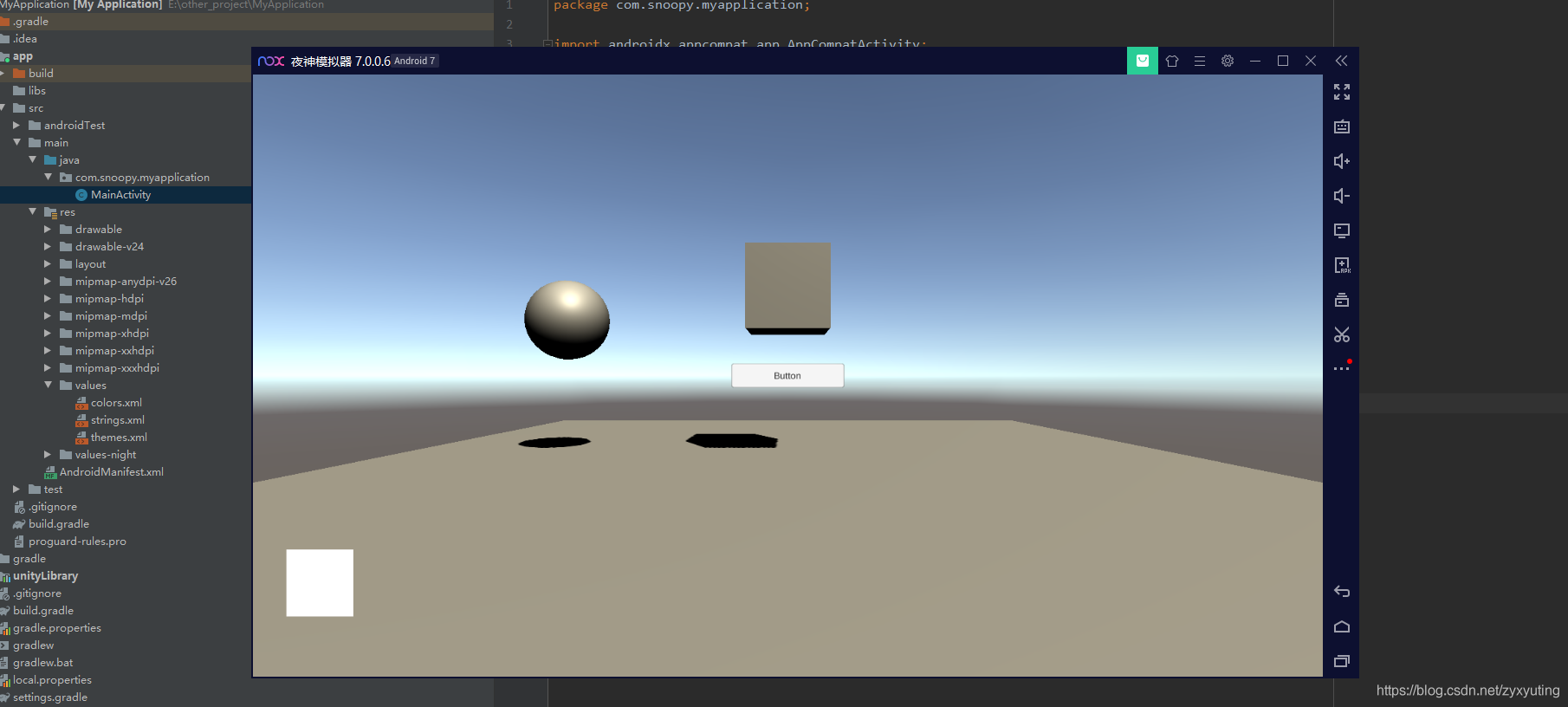Click the package declaration line in editor
This screenshot has width=1568, height=707.
tap(682, 6)
